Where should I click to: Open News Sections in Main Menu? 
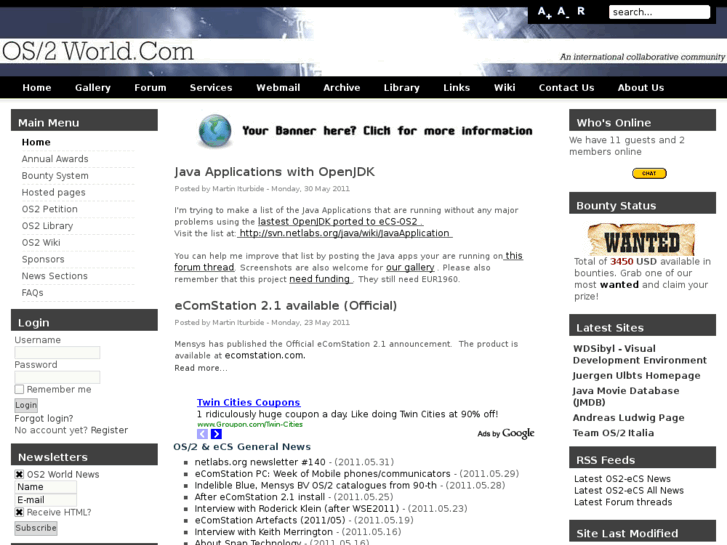tap(54, 276)
